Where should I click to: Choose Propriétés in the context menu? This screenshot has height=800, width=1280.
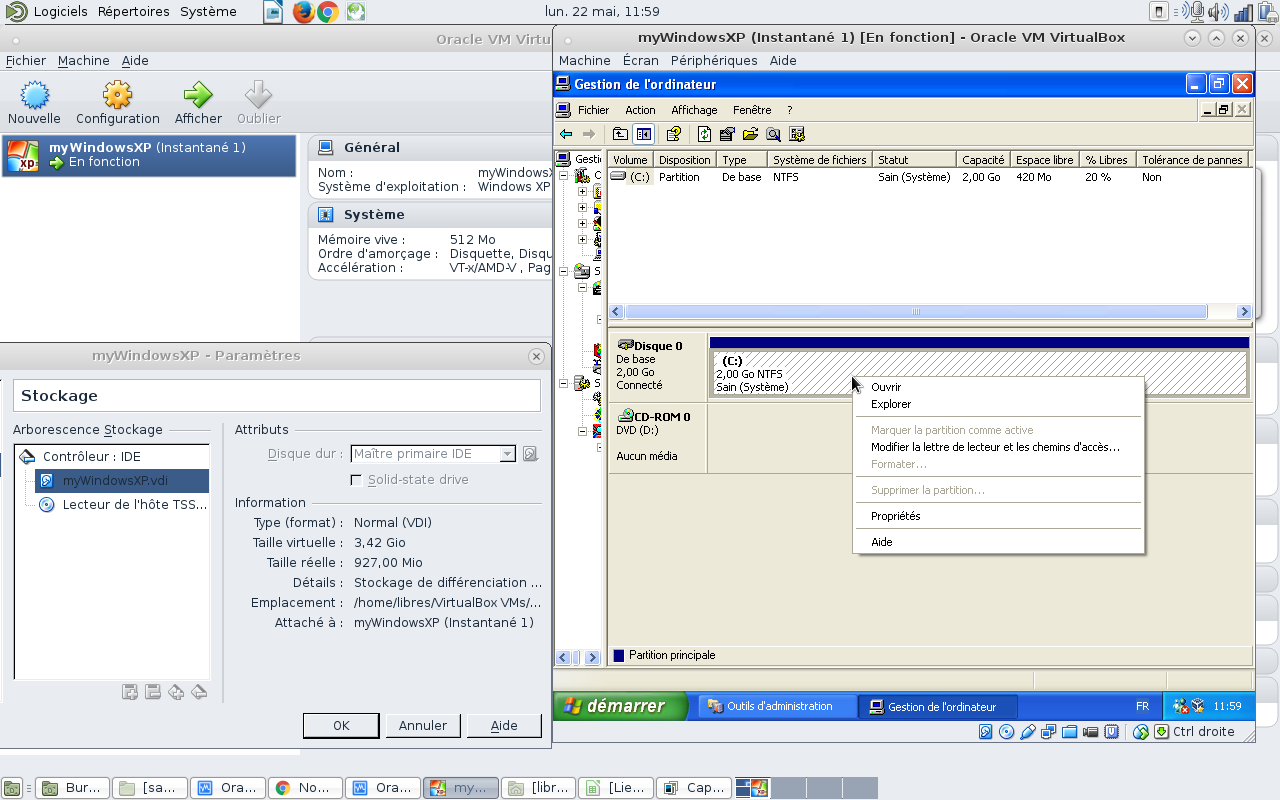(x=997, y=516)
